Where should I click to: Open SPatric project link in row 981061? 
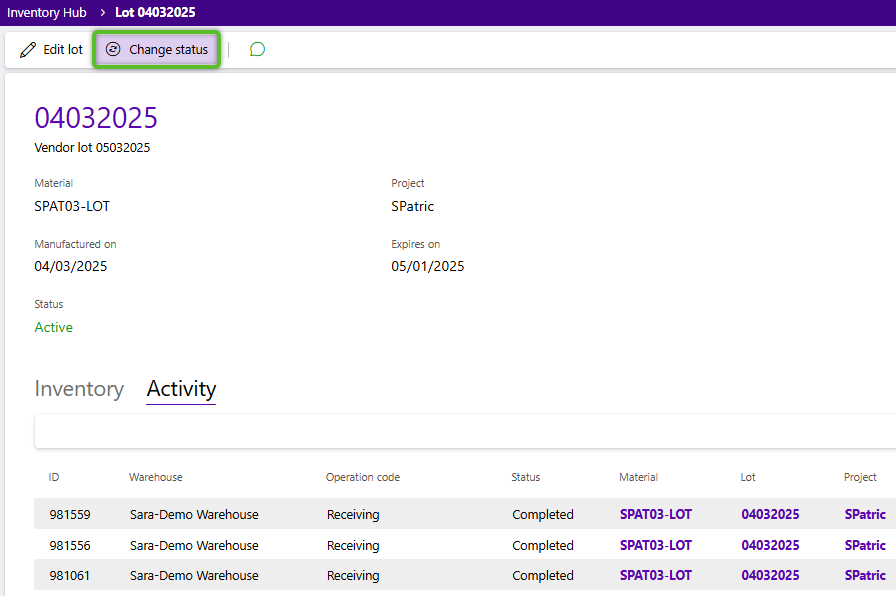(865, 575)
